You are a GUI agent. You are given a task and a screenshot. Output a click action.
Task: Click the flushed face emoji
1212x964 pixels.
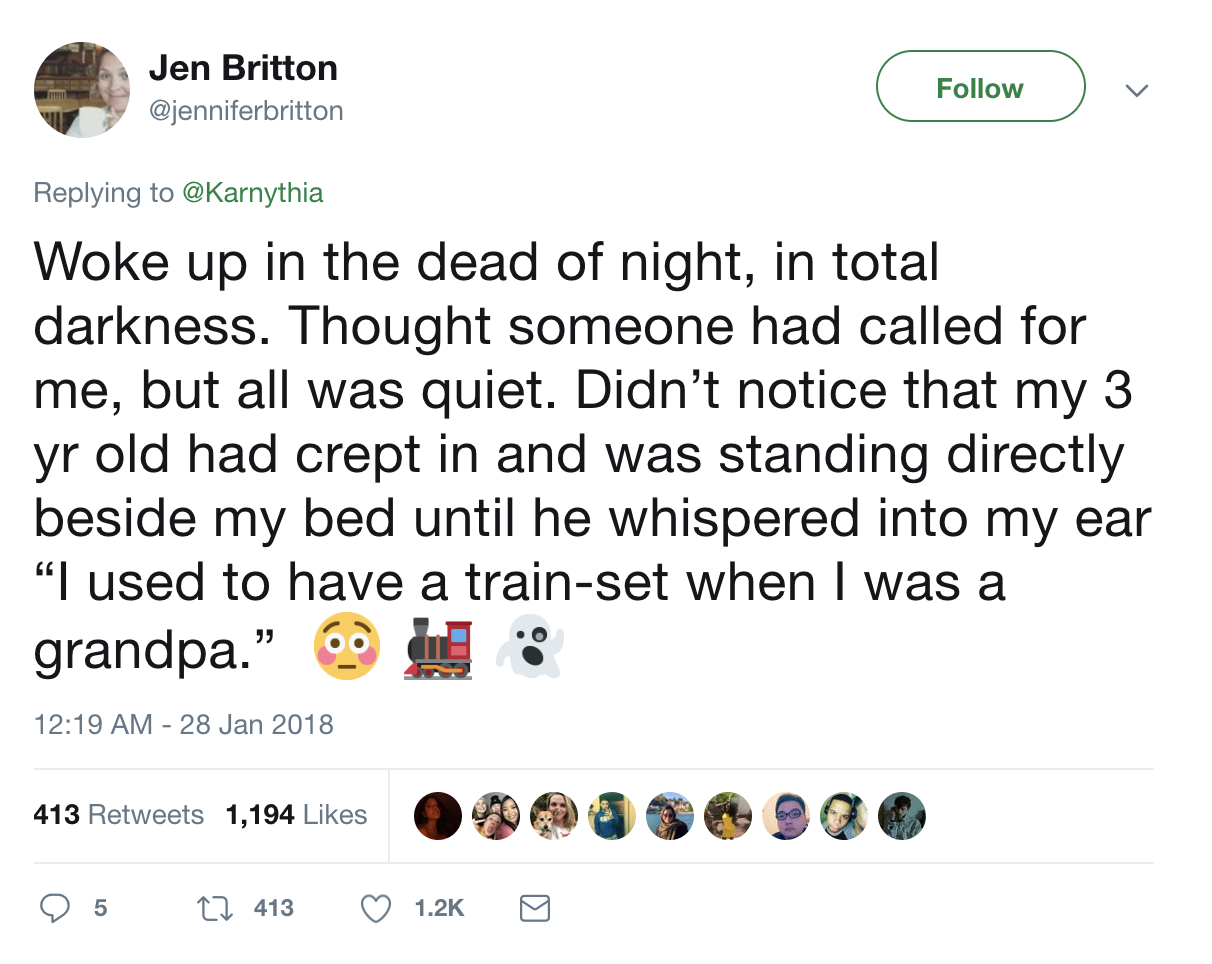coord(347,645)
